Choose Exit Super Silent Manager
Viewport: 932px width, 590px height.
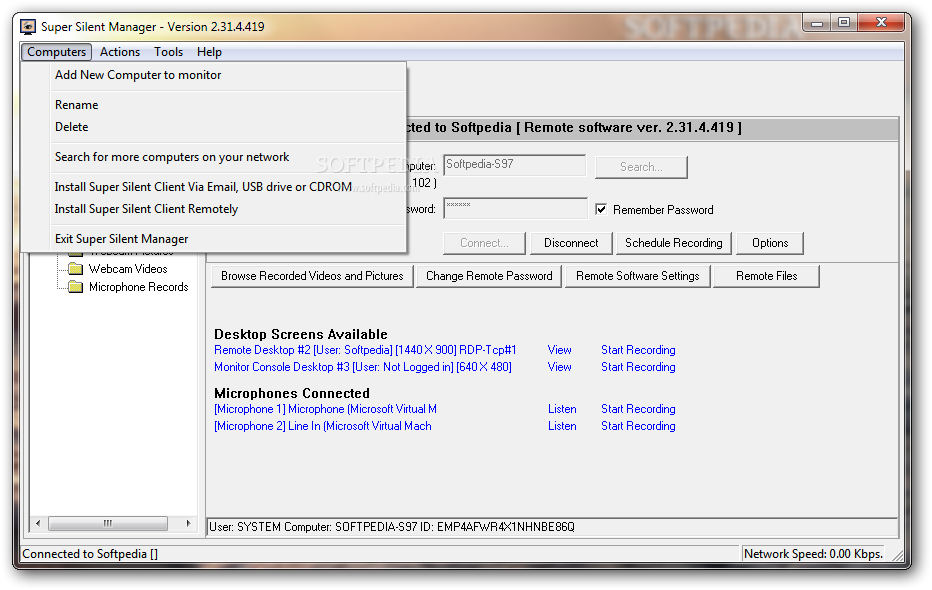[121, 239]
